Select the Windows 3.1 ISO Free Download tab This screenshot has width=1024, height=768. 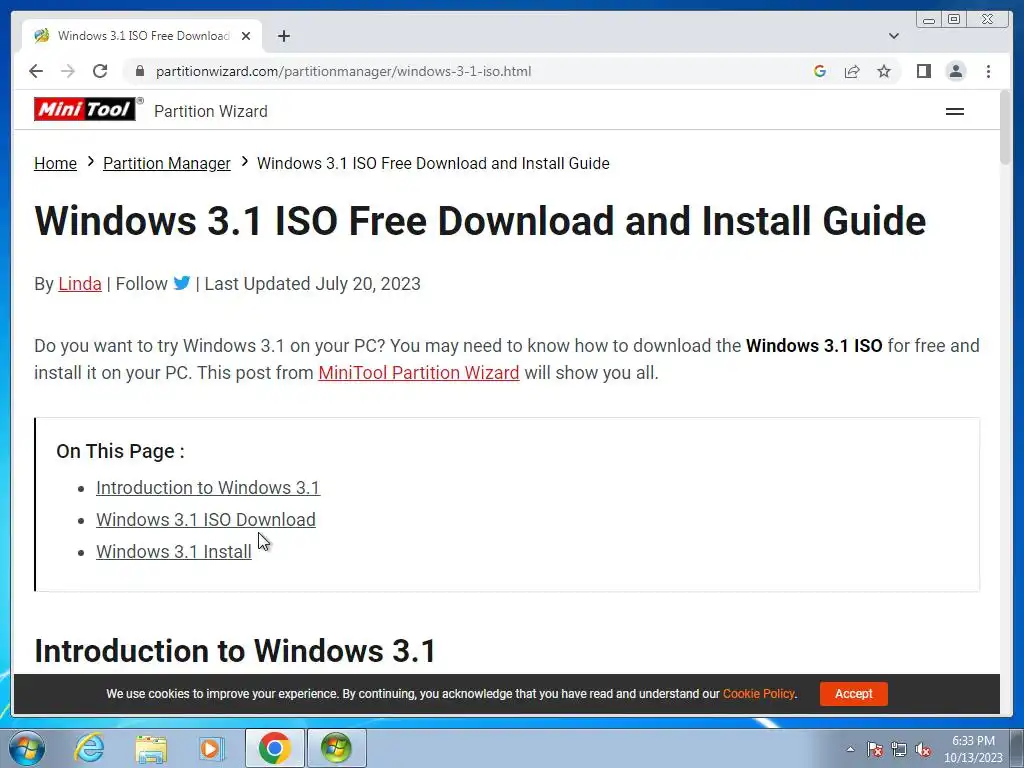[x=142, y=36]
